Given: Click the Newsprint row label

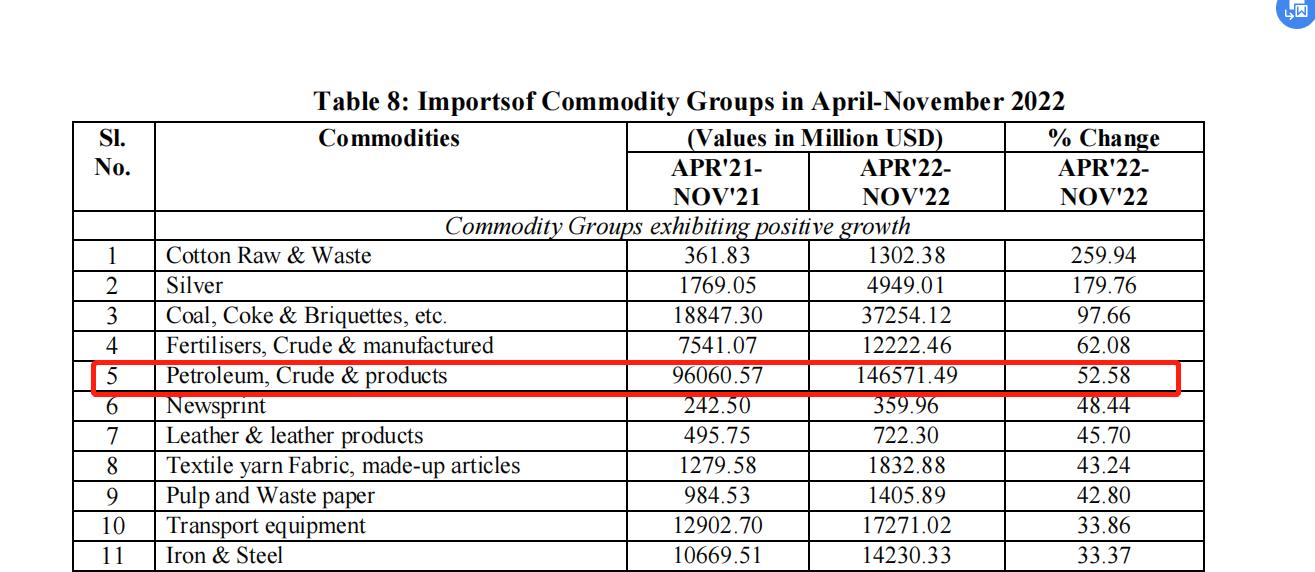Looking at the screenshot, I should coord(216,406).
